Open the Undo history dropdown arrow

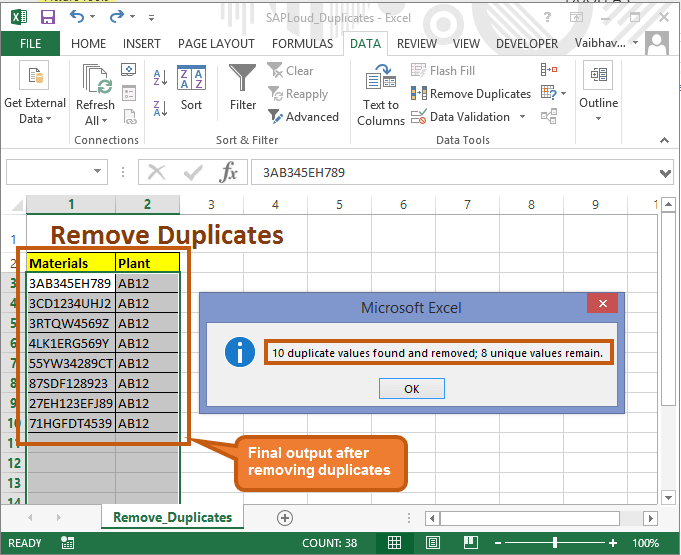(x=93, y=17)
